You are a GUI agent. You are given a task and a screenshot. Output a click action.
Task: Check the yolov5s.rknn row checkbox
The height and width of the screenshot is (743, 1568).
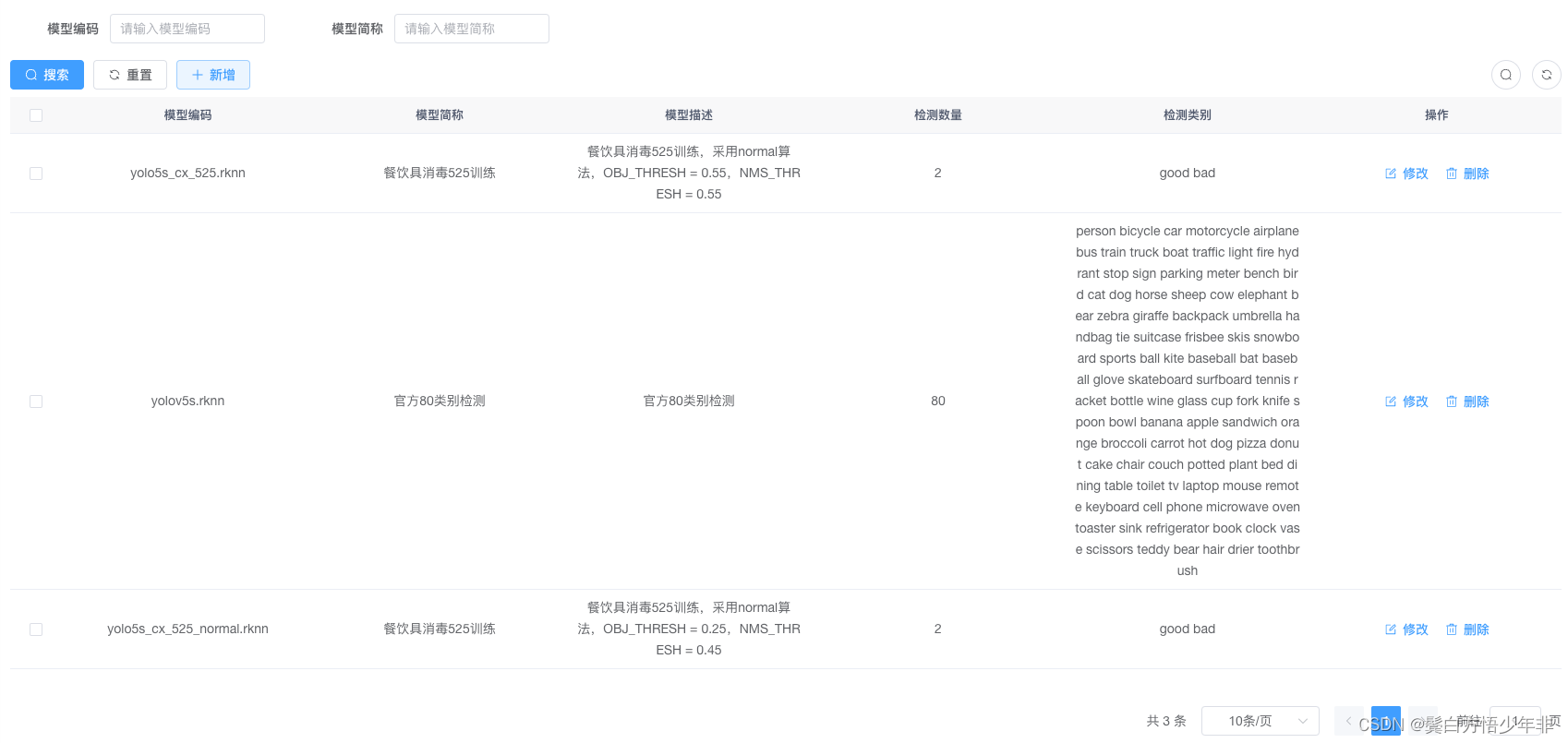[x=36, y=401]
